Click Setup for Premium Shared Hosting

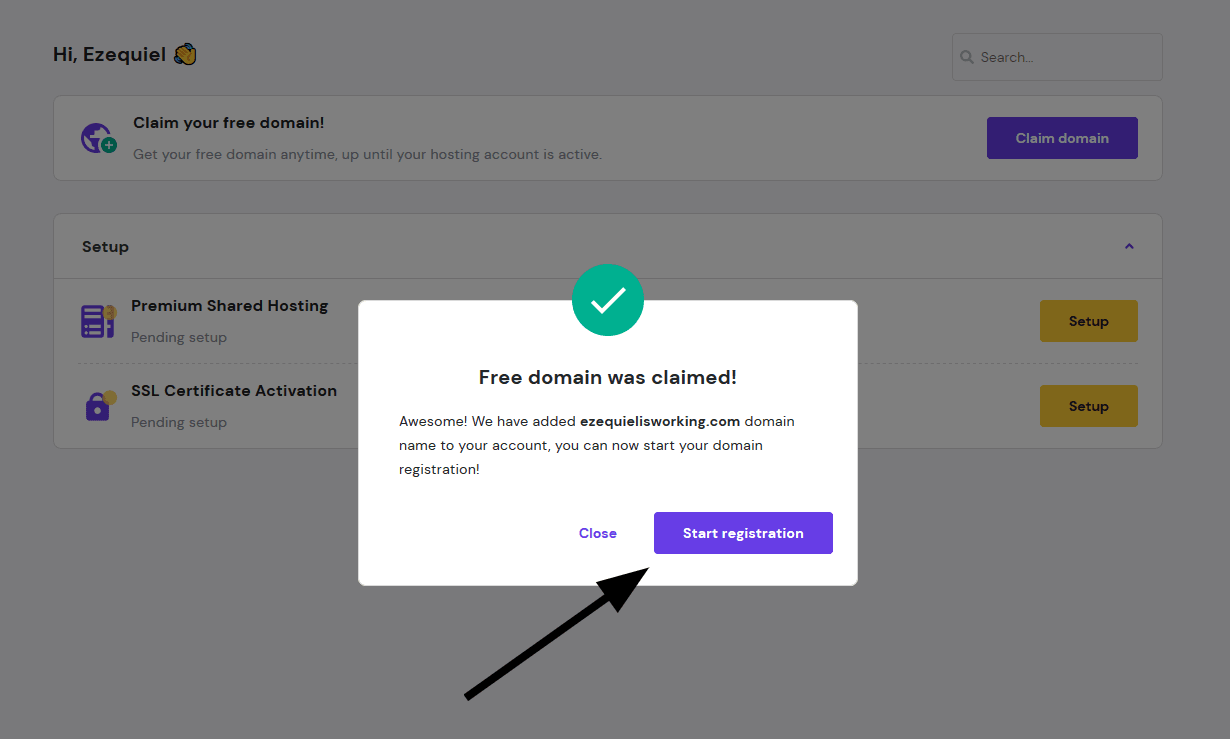click(x=1088, y=321)
